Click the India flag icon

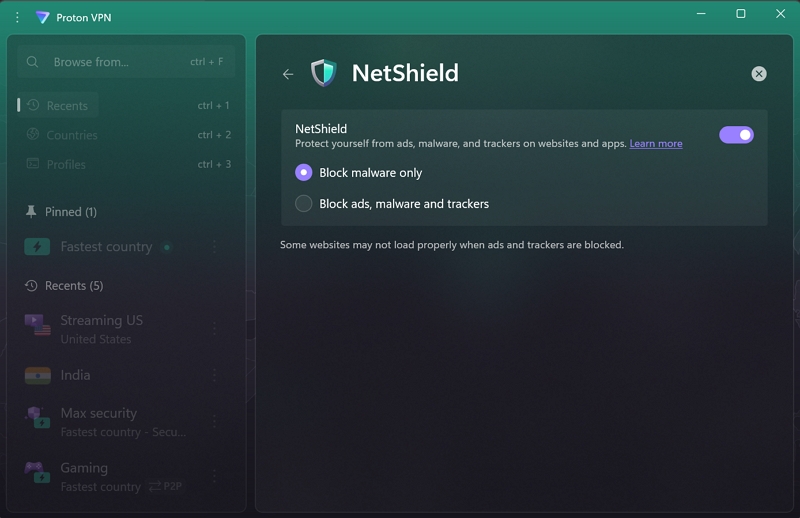click(37, 375)
